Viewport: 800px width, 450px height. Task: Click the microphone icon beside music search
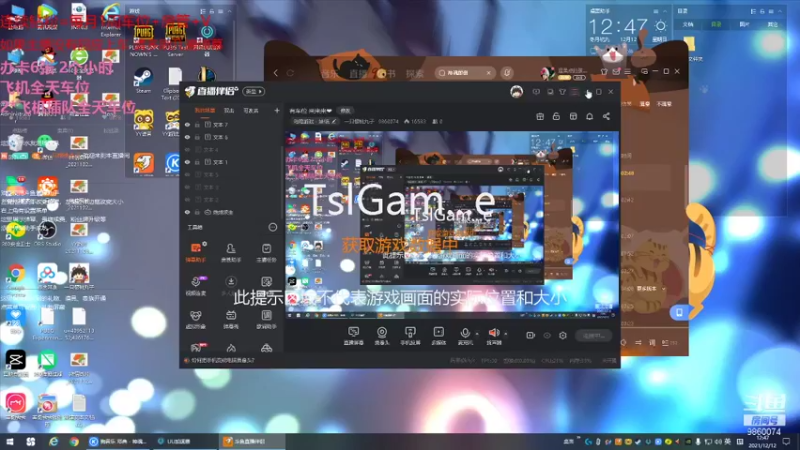507,73
